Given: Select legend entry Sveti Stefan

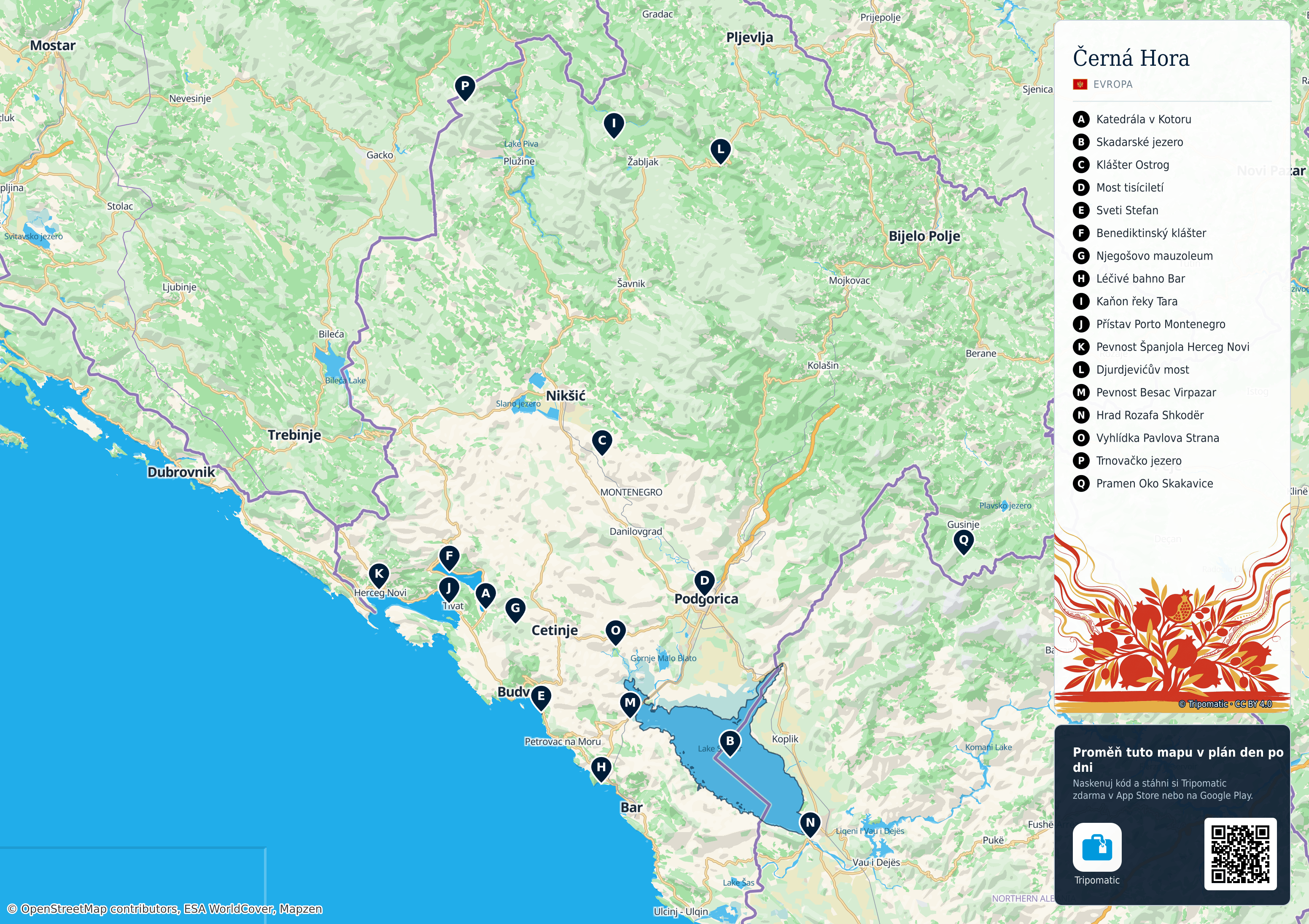Looking at the screenshot, I should click(1127, 210).
